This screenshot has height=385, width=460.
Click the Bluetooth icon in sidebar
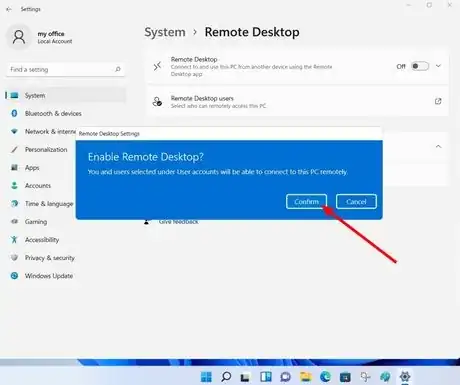[x=14, y=113]
